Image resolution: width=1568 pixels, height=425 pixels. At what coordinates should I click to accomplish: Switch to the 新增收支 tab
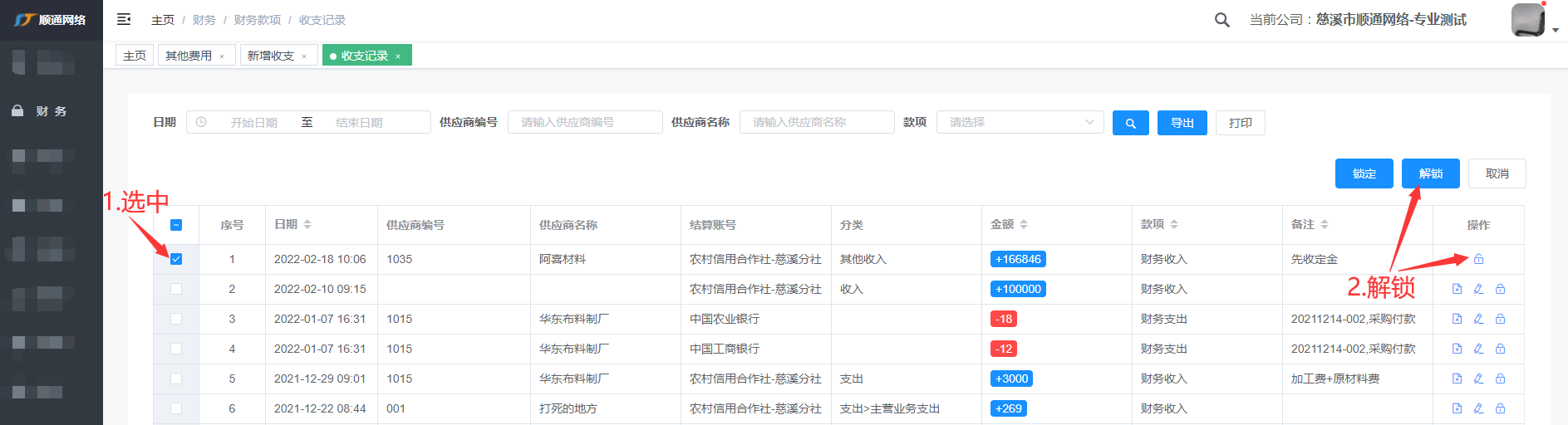(x=271, y=56)
